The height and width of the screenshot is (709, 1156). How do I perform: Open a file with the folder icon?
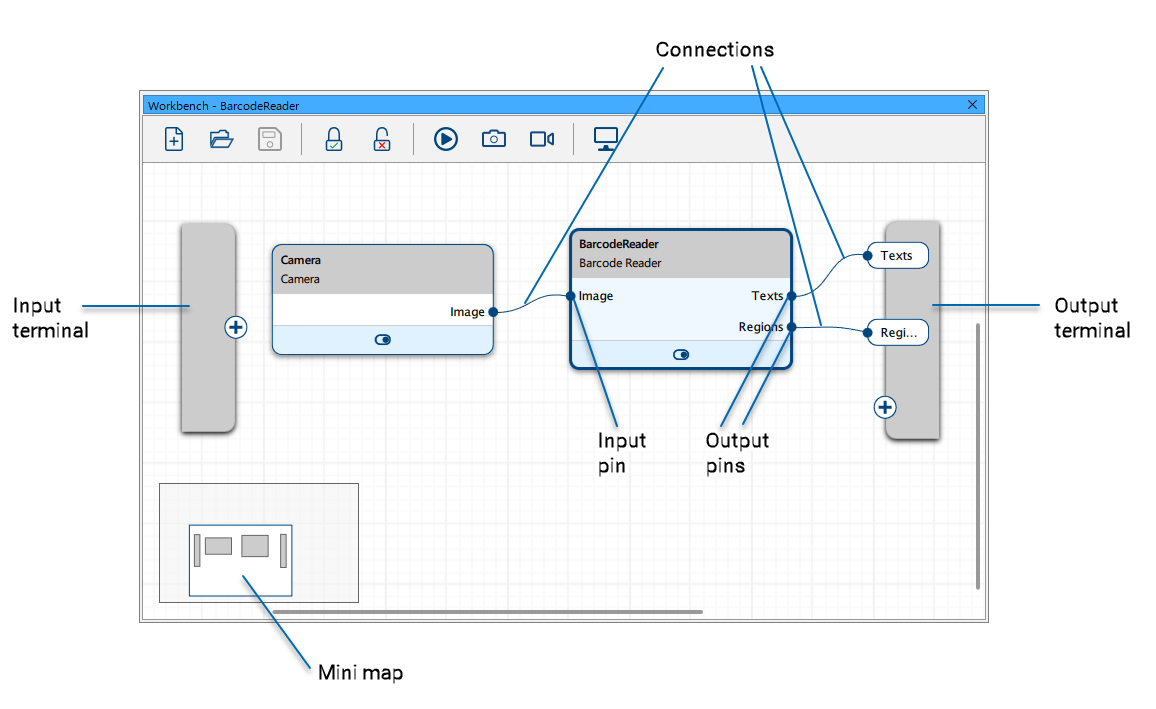tap(222, 139)
